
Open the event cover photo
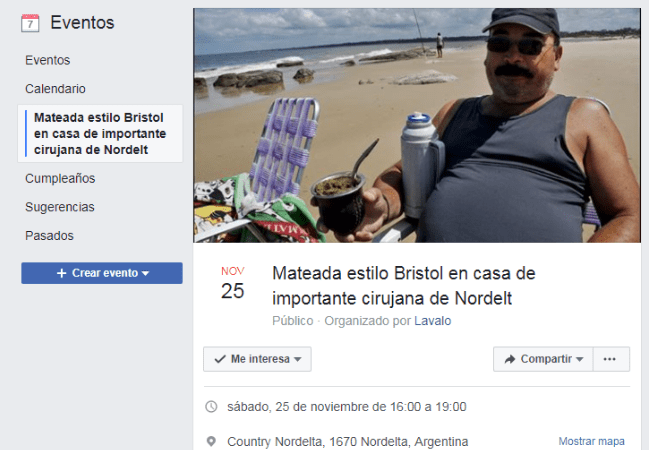[x=417, y=125]
